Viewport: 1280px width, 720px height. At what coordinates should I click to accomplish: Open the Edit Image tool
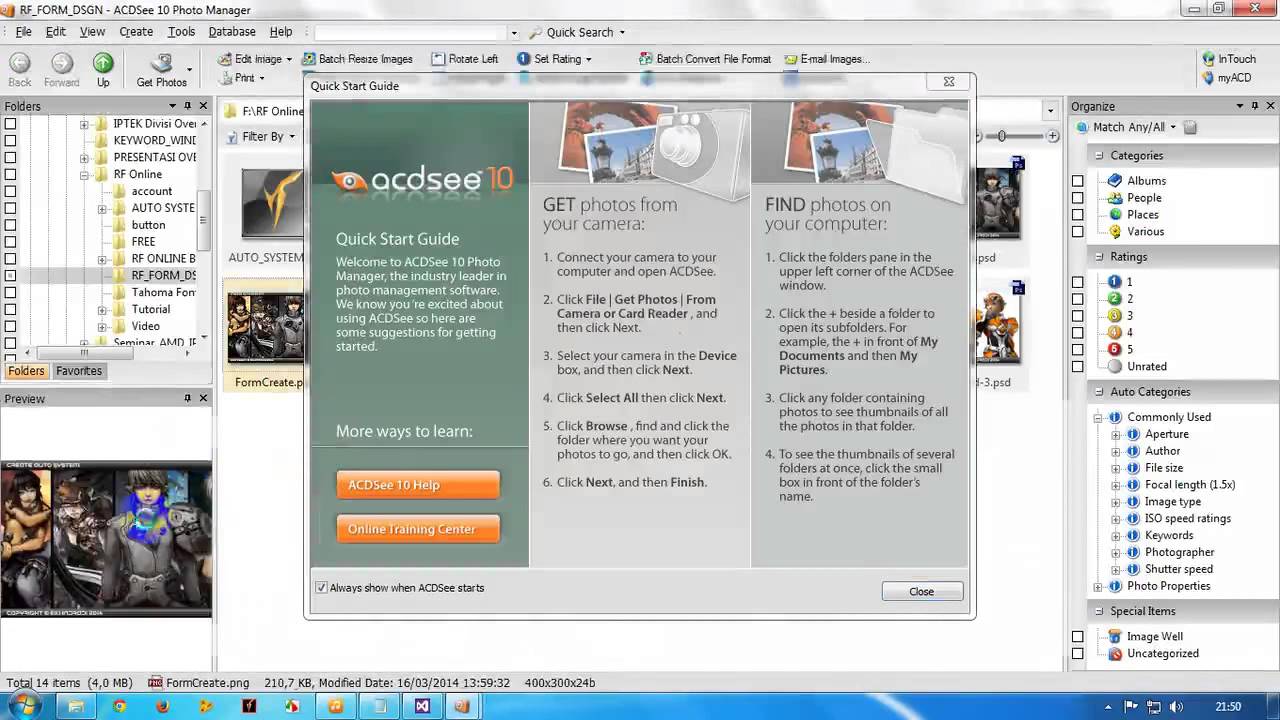[x=256, y=59]
